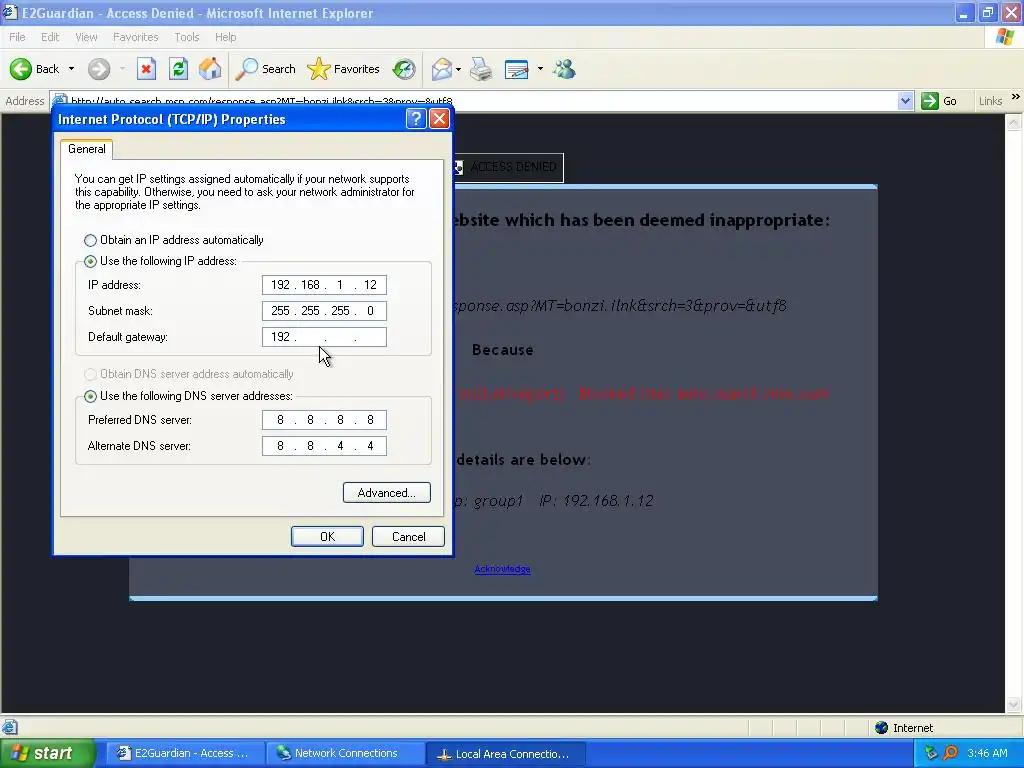
Task: Expand the Links toolbar chevron
Action: coord(1016,97)
